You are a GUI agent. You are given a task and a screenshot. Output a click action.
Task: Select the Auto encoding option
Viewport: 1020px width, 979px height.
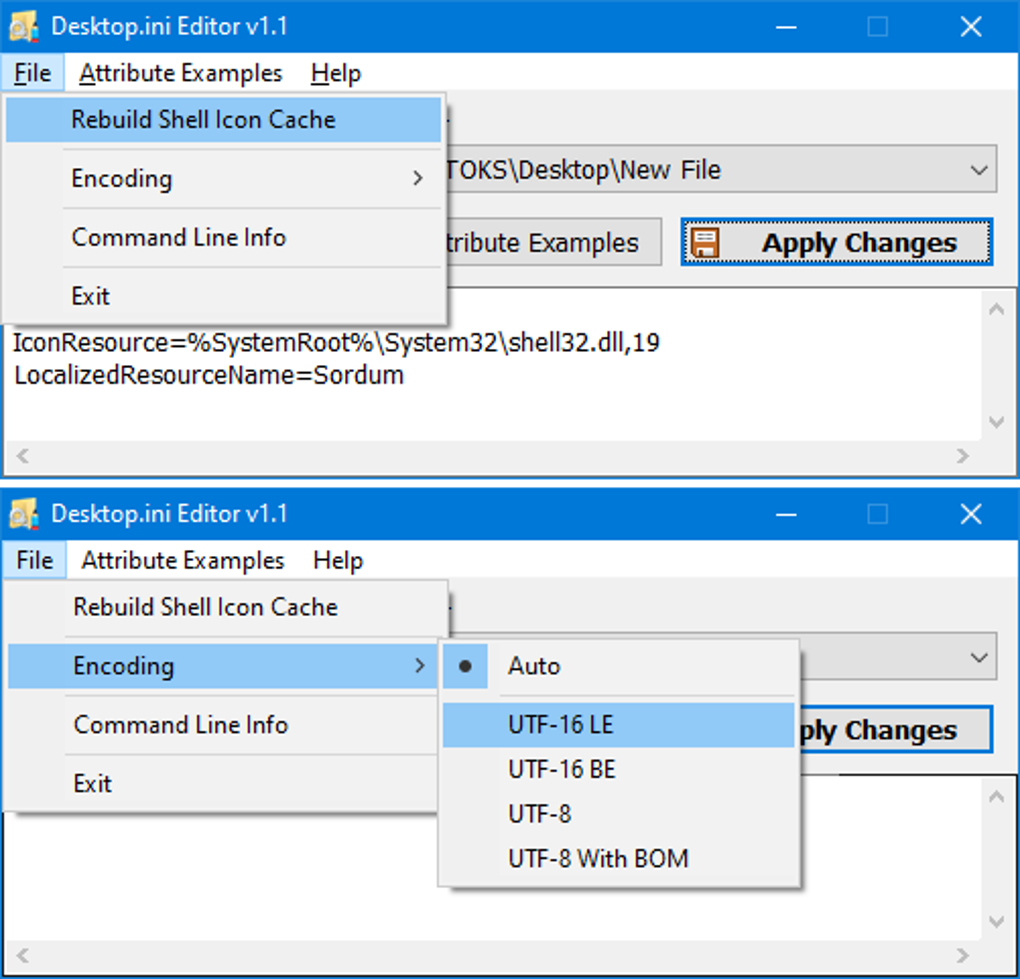pos(534,666)
